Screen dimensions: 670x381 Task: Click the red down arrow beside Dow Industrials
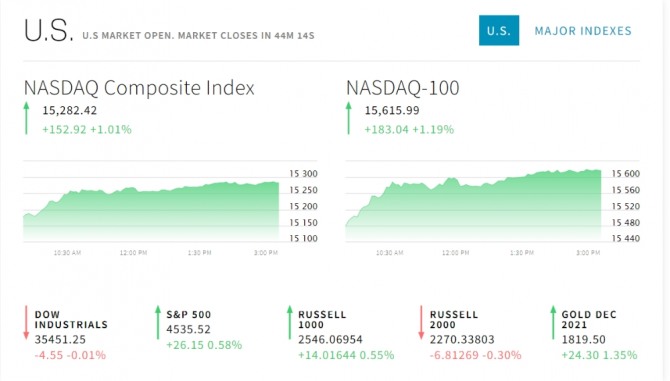pyautogui.click(x=26, y=322)
